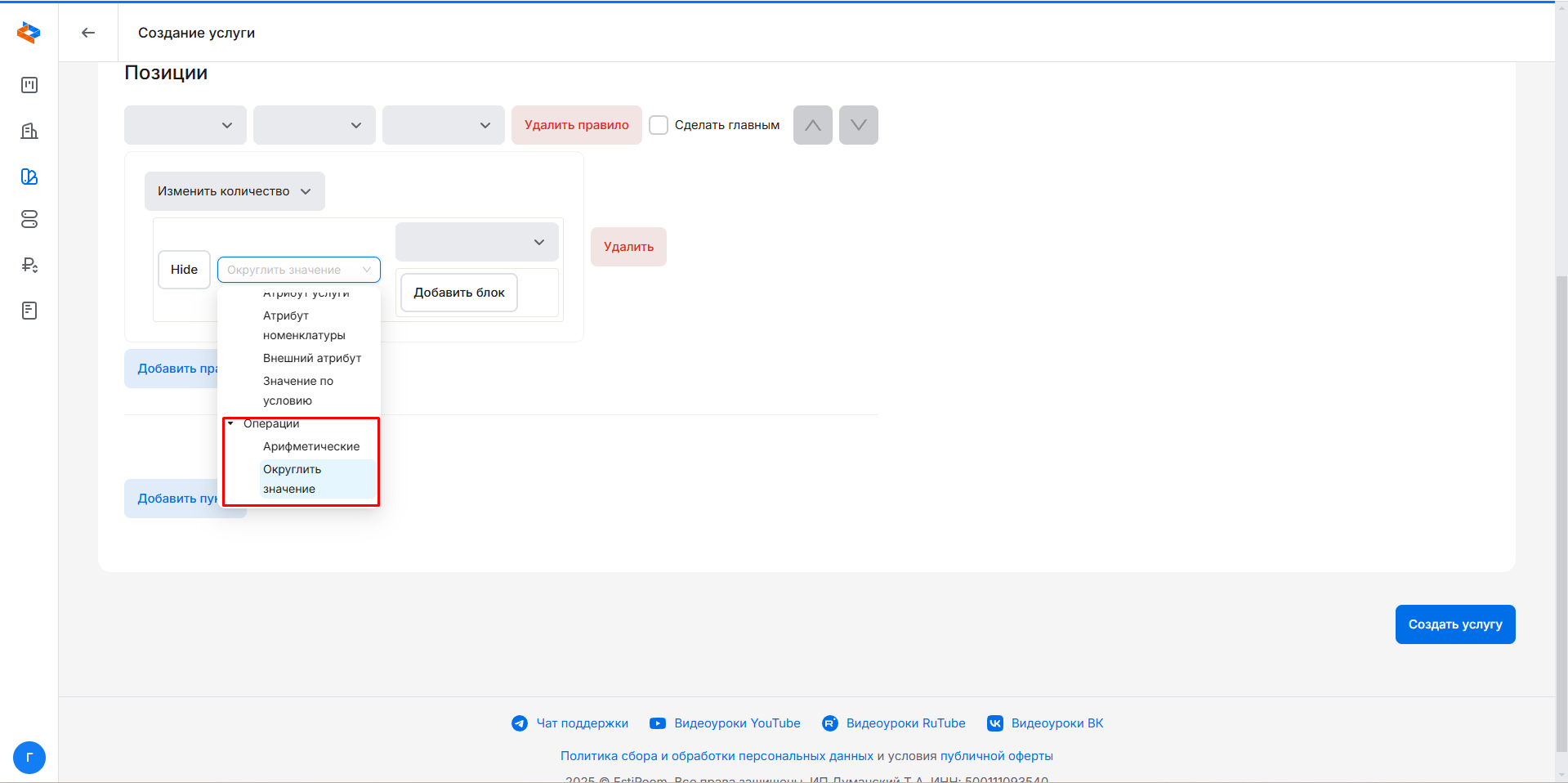Select Арифметические from the dropdown list
The height and width of the screenshot is (783, 1568).
(x=311, y=446)
